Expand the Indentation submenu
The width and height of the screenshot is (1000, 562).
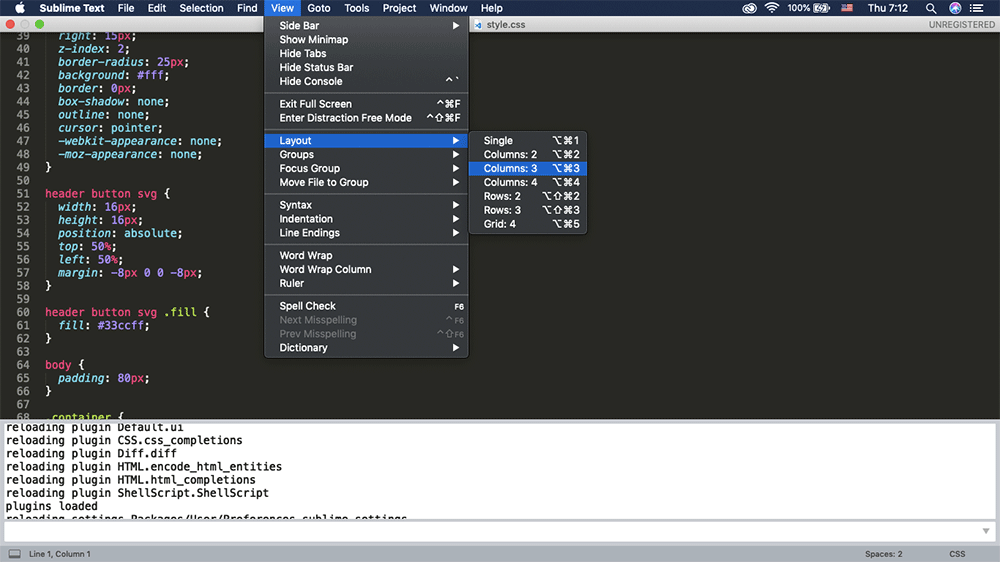point(366,219)
